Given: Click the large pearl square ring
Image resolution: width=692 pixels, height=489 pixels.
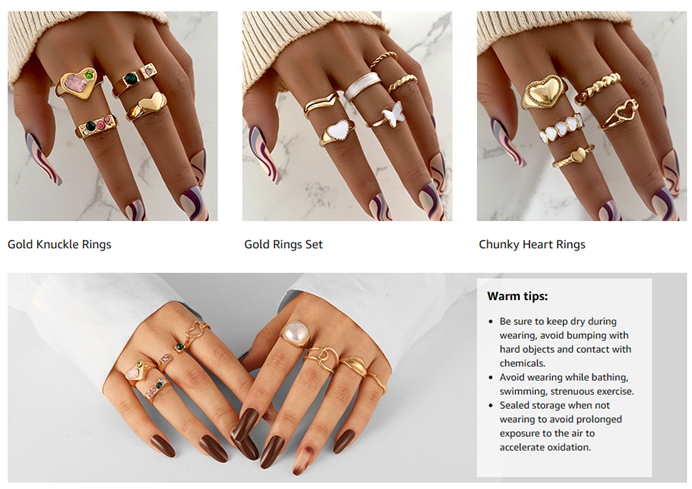Looking at the screenshot, I should coord(295,334).
